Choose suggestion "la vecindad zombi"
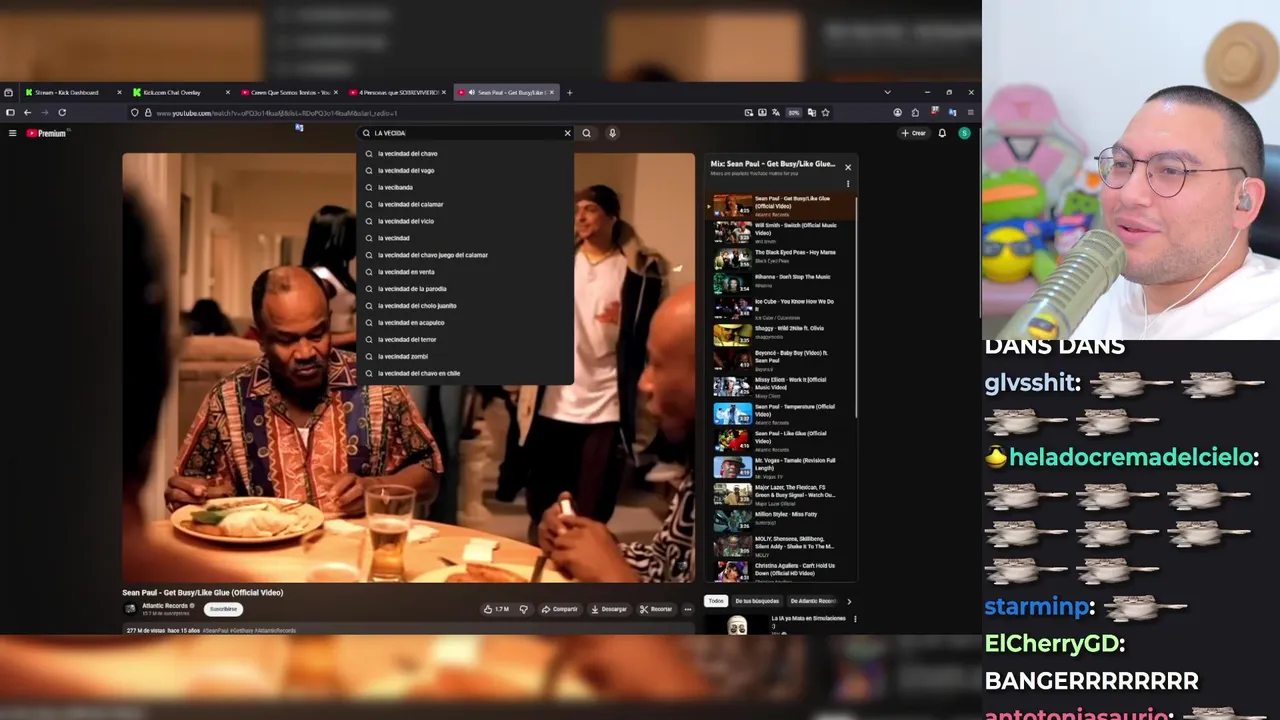Image resolution: width=1280 pixels, height=720 pixels. (465, 357)
